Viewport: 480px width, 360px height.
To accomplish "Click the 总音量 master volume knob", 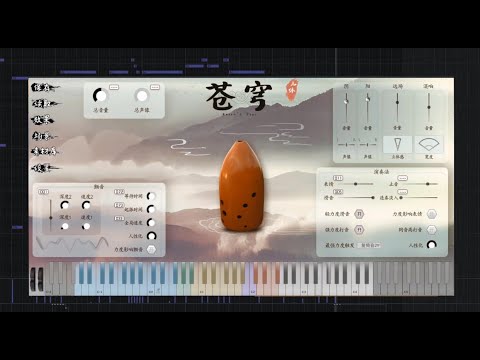I will point(100,96).
